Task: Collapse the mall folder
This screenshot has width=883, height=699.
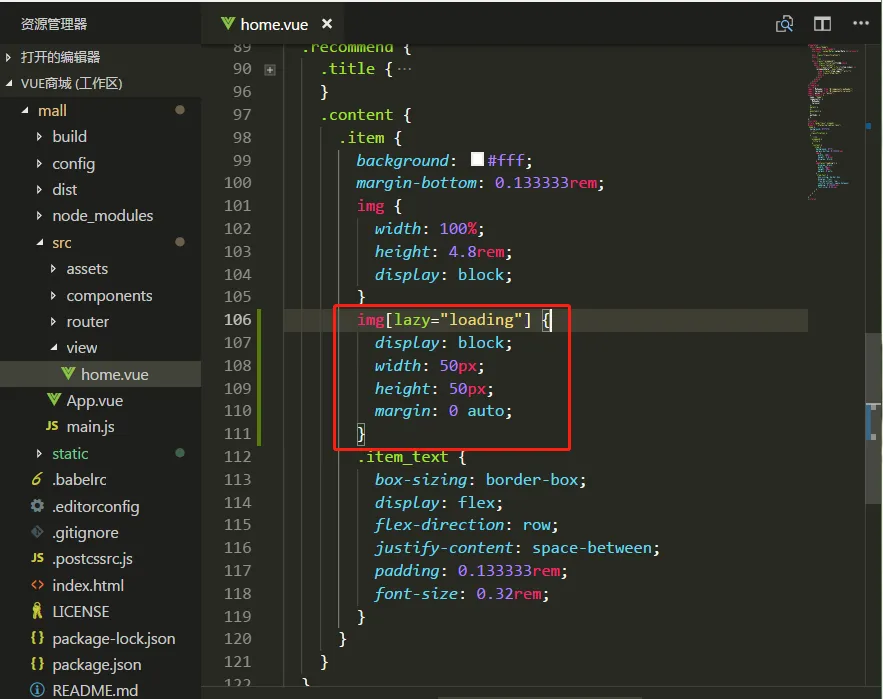Action: click(x=27, y=111)
